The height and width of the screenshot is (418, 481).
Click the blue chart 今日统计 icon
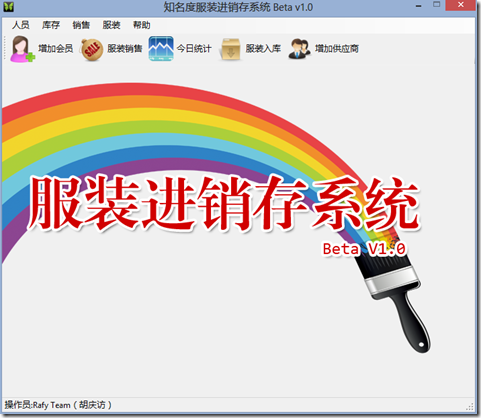[x=161, y=49]
